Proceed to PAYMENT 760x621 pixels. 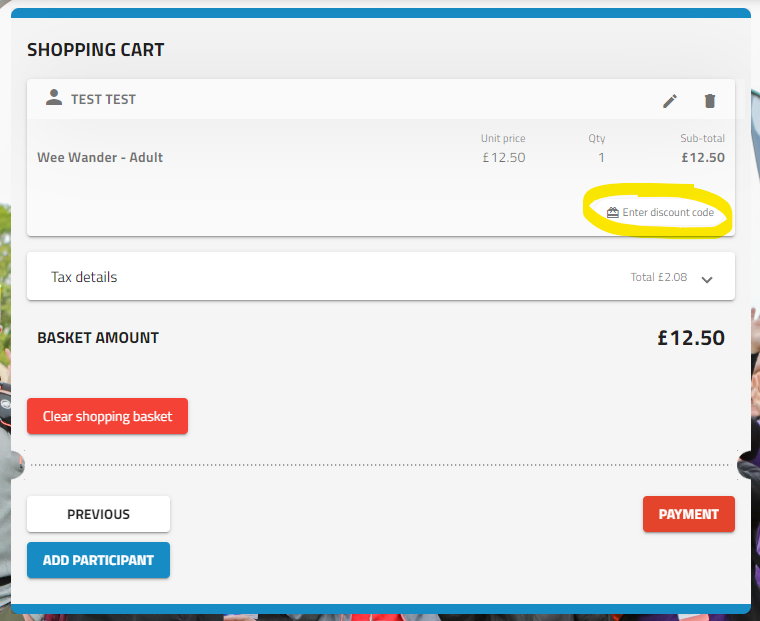pyautogui.click(x=689, y=514)
